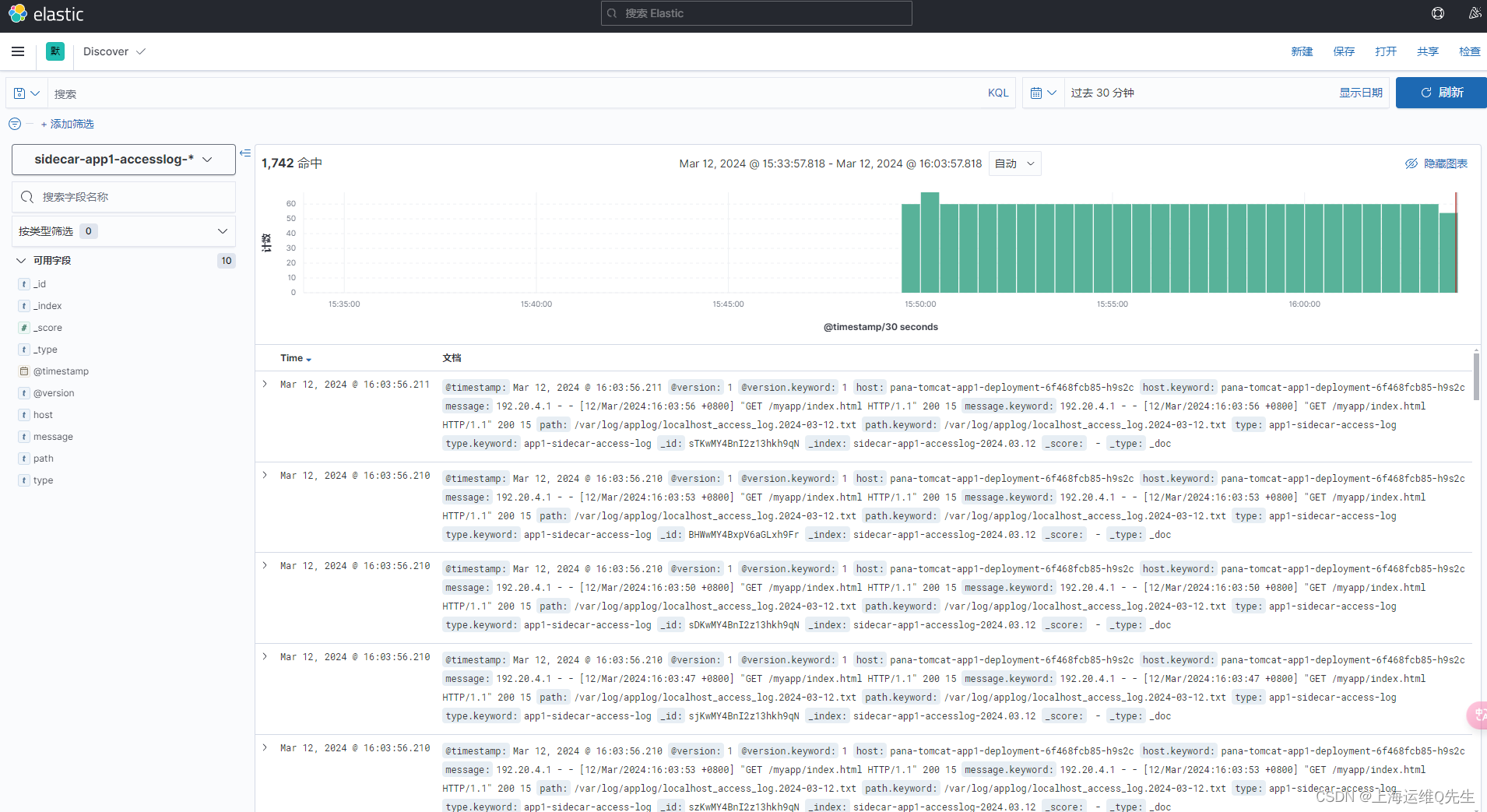The height and width of the screenshot is (812, 1487).
Task: Click the @timestamp date type icon
Action: [x=24, y=371]
